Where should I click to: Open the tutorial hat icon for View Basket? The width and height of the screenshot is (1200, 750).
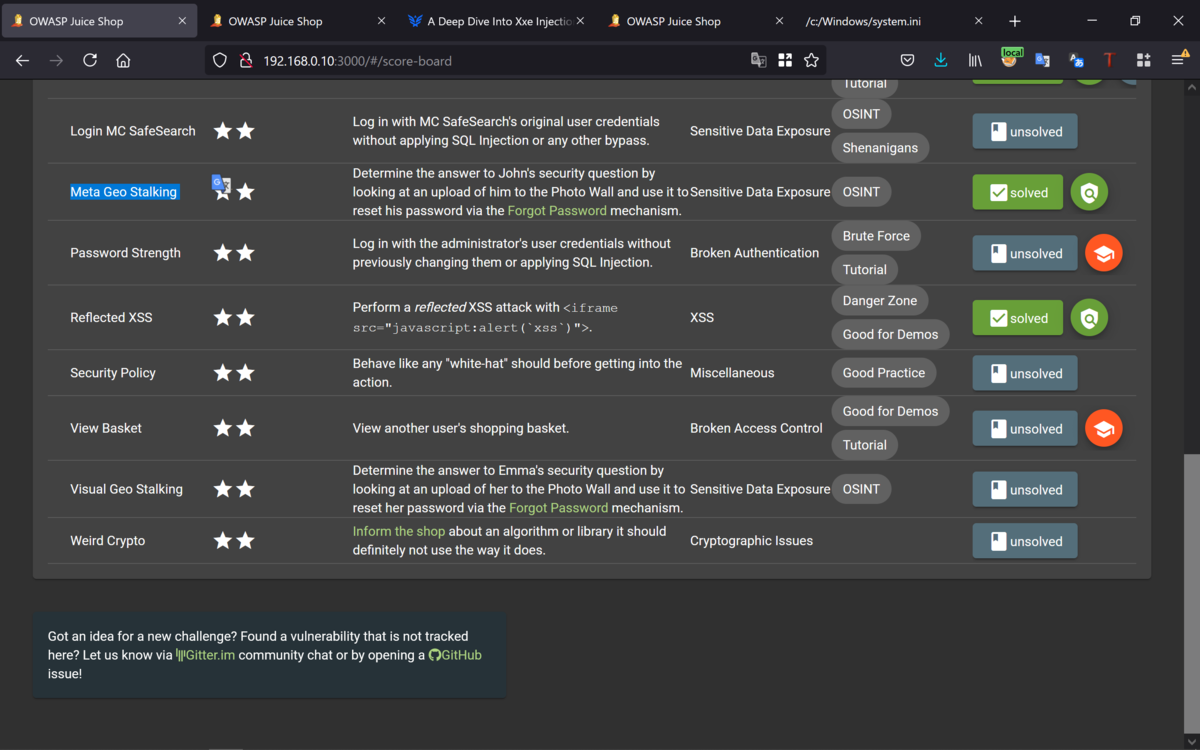(1104, 429)
